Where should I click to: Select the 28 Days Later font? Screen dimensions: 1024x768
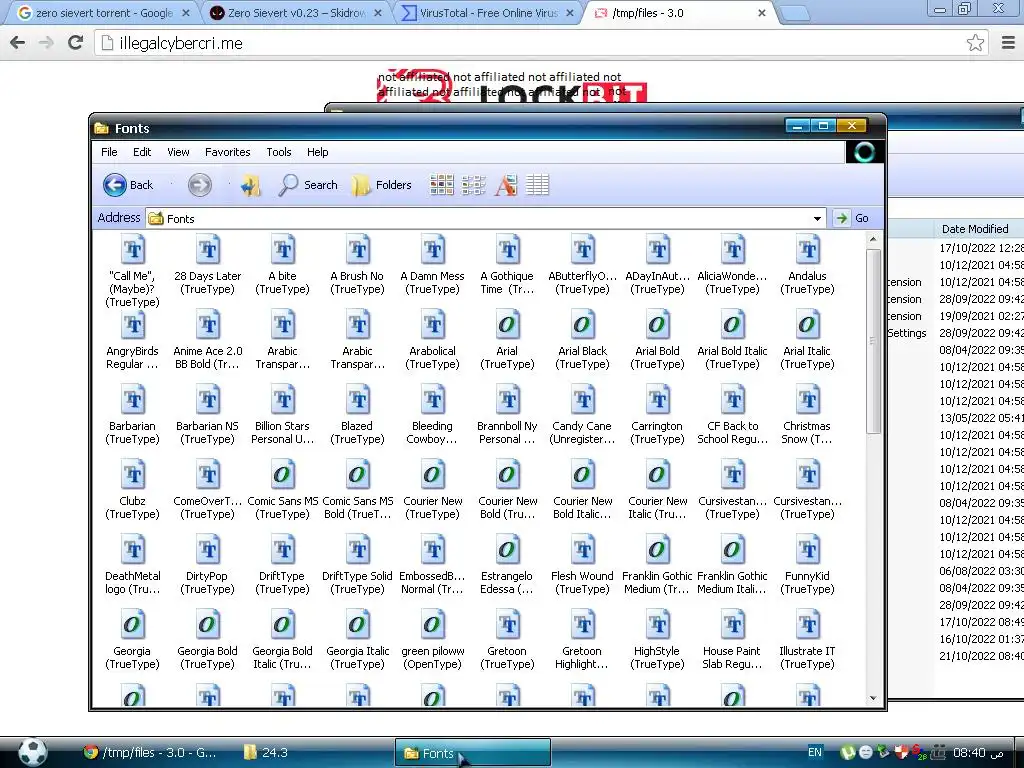pos(208,264)
